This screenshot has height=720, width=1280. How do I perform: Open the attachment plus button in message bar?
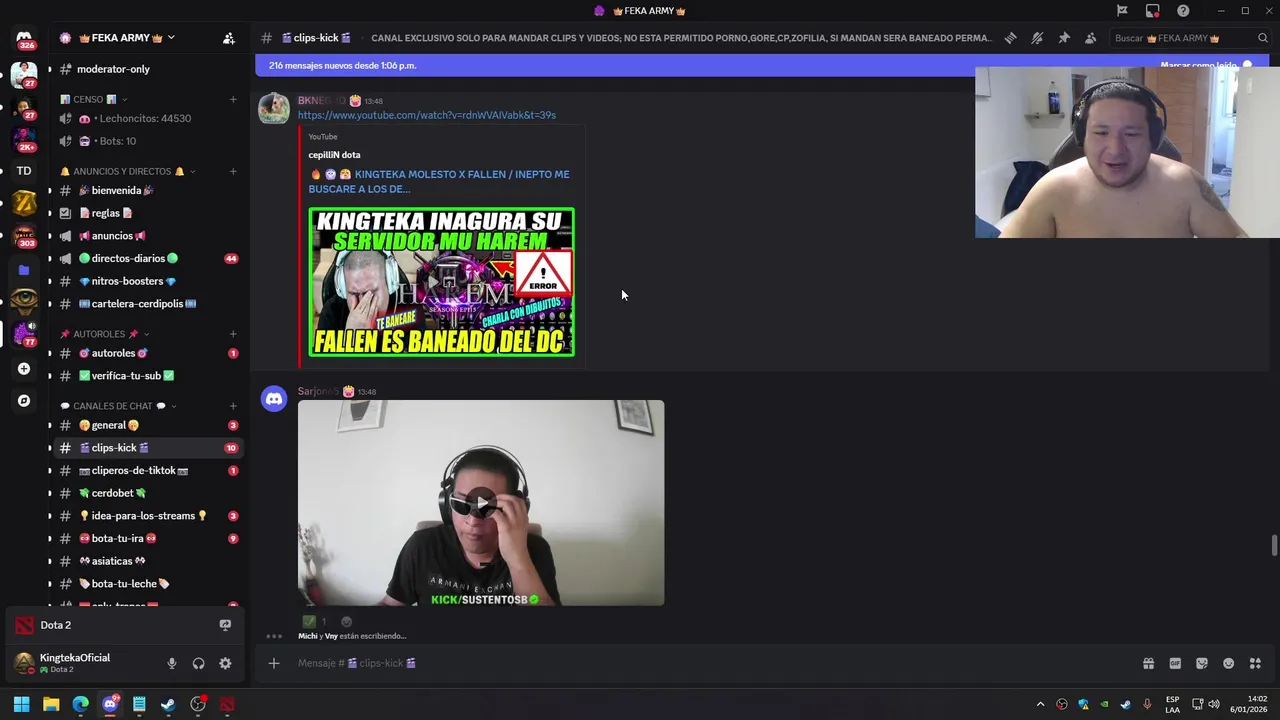[x=274, y=663]
